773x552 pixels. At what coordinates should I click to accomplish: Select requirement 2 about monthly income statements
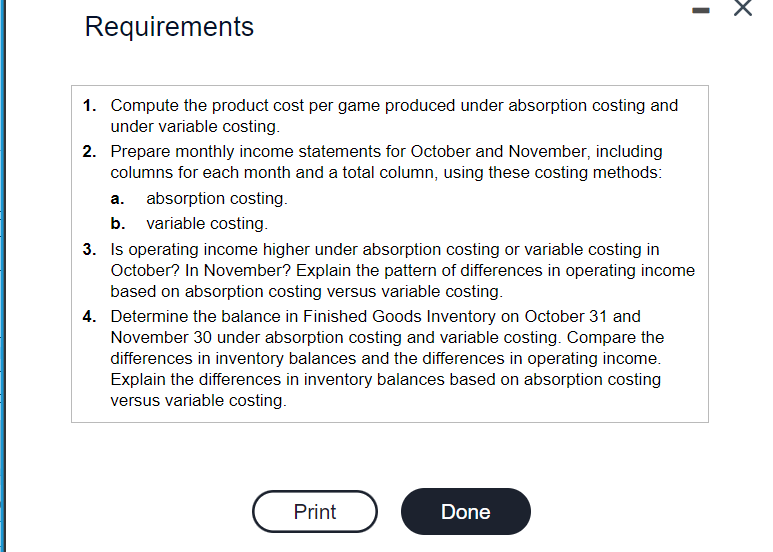tap(386, 162)
